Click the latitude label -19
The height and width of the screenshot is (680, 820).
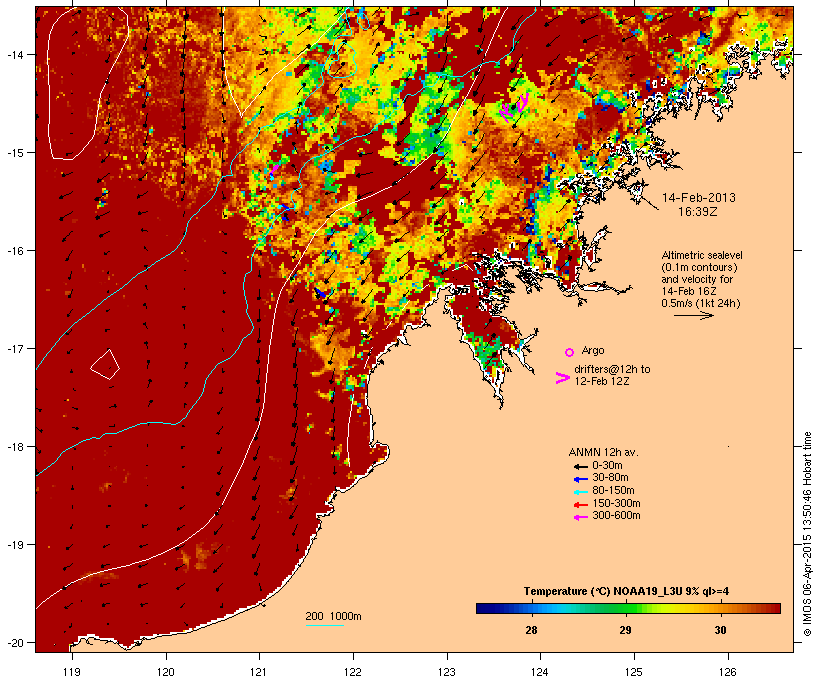tap(14, 545)
